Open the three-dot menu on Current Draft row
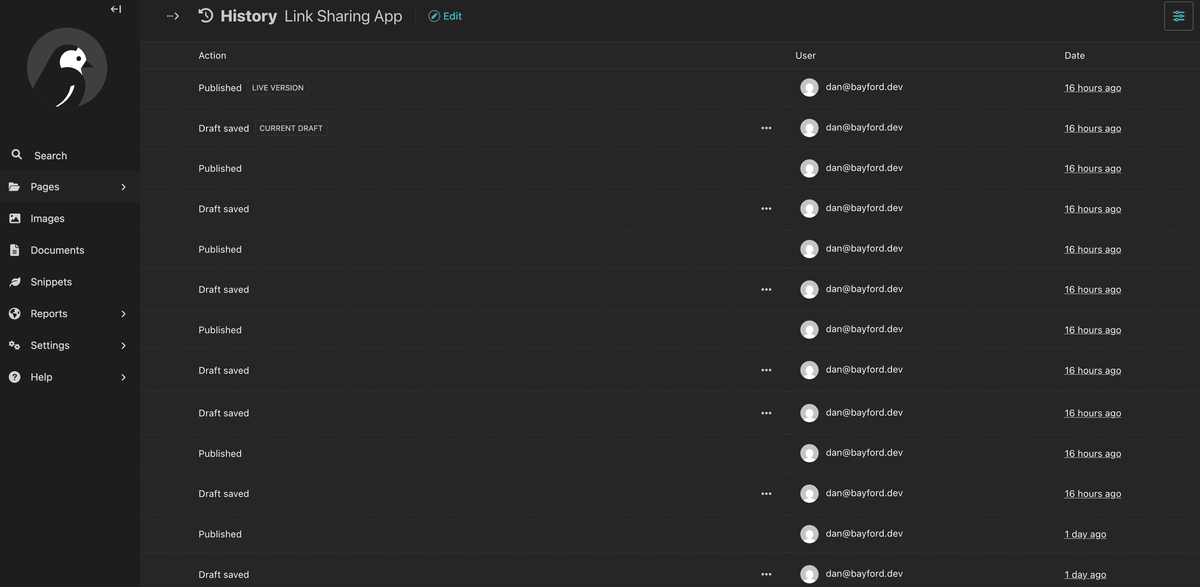The image size is (1200, 587). pyautogui.click(x=766, y=127)
